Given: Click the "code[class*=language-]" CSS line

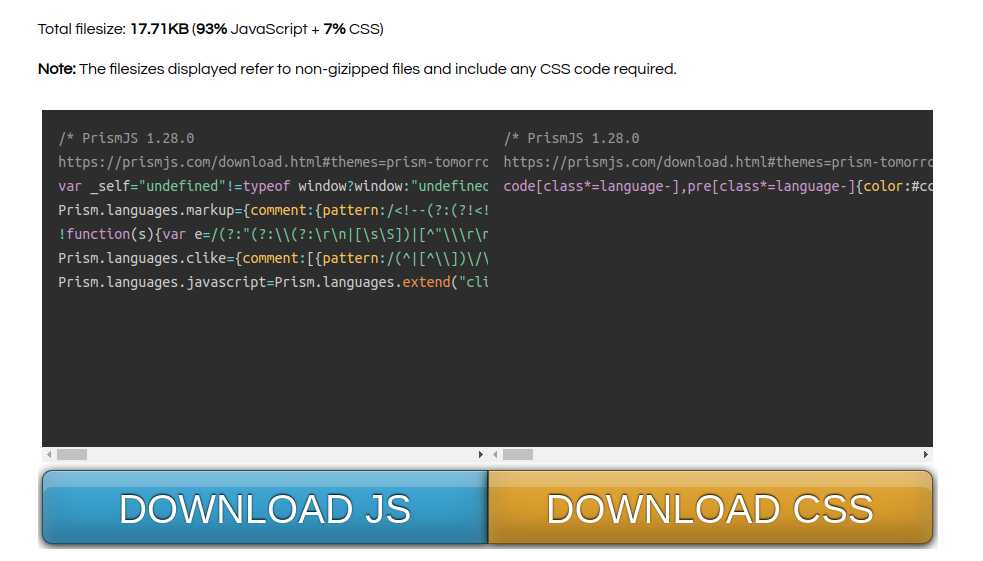Looking at the screenshot, I should tap(718, 186).
